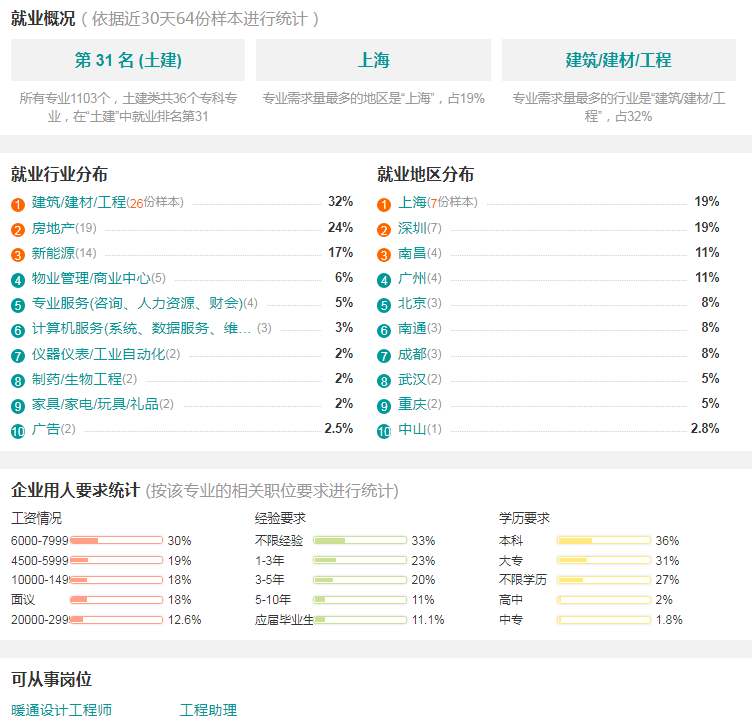Click the 本科 education requirement bar

[604, 540]
